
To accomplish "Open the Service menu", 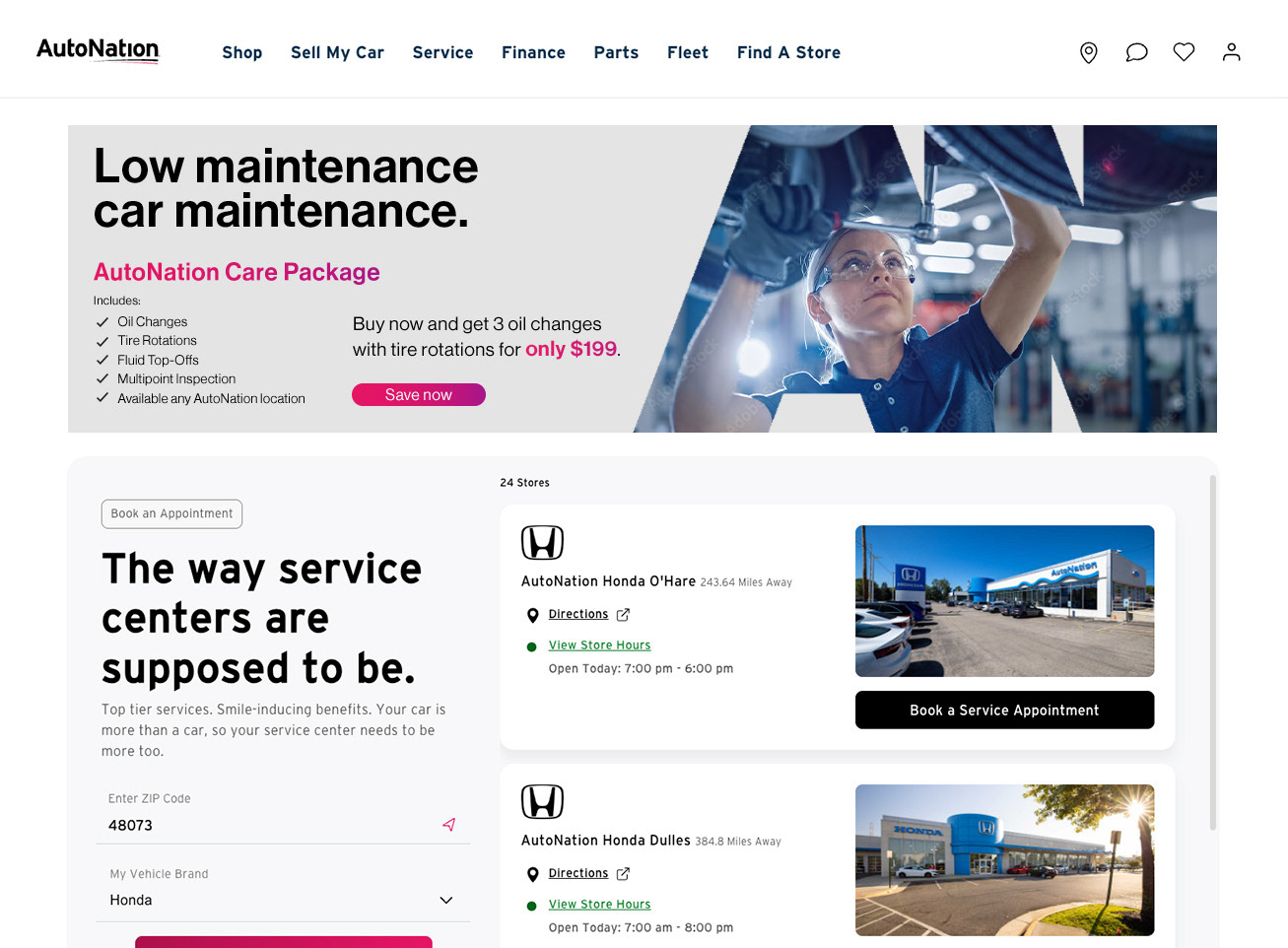I will (442, 52).
